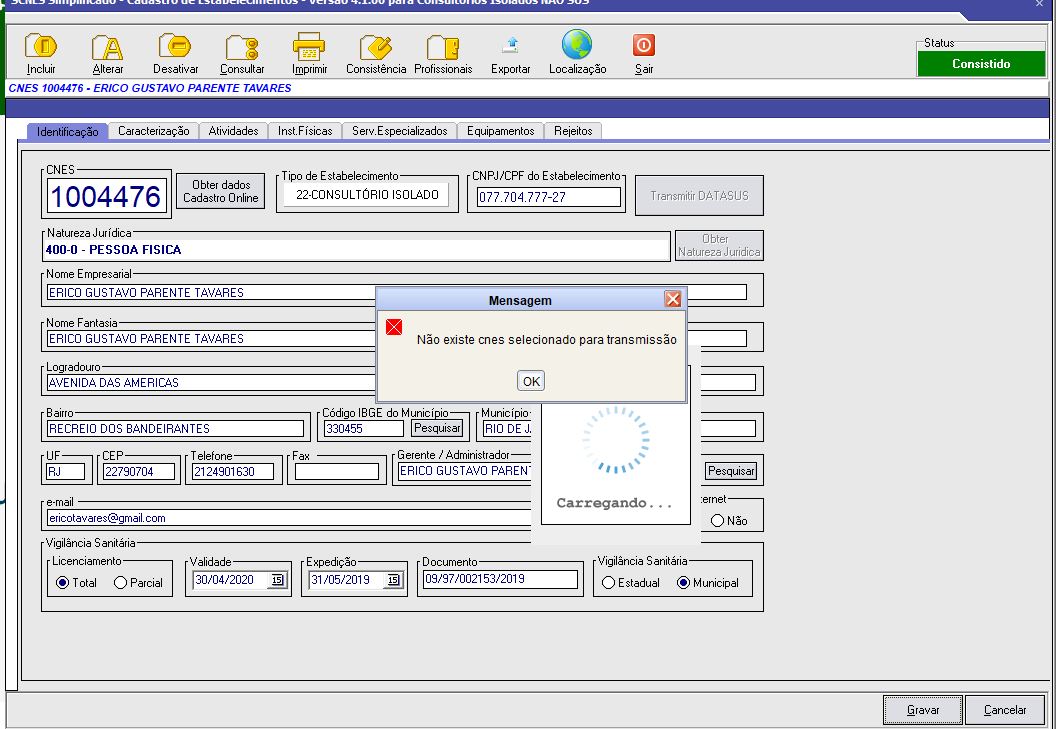Click the Alterar toolbar icon
Image resolution: width=1060 pixels, height=729 pixels.
click(x=108, y=47)
